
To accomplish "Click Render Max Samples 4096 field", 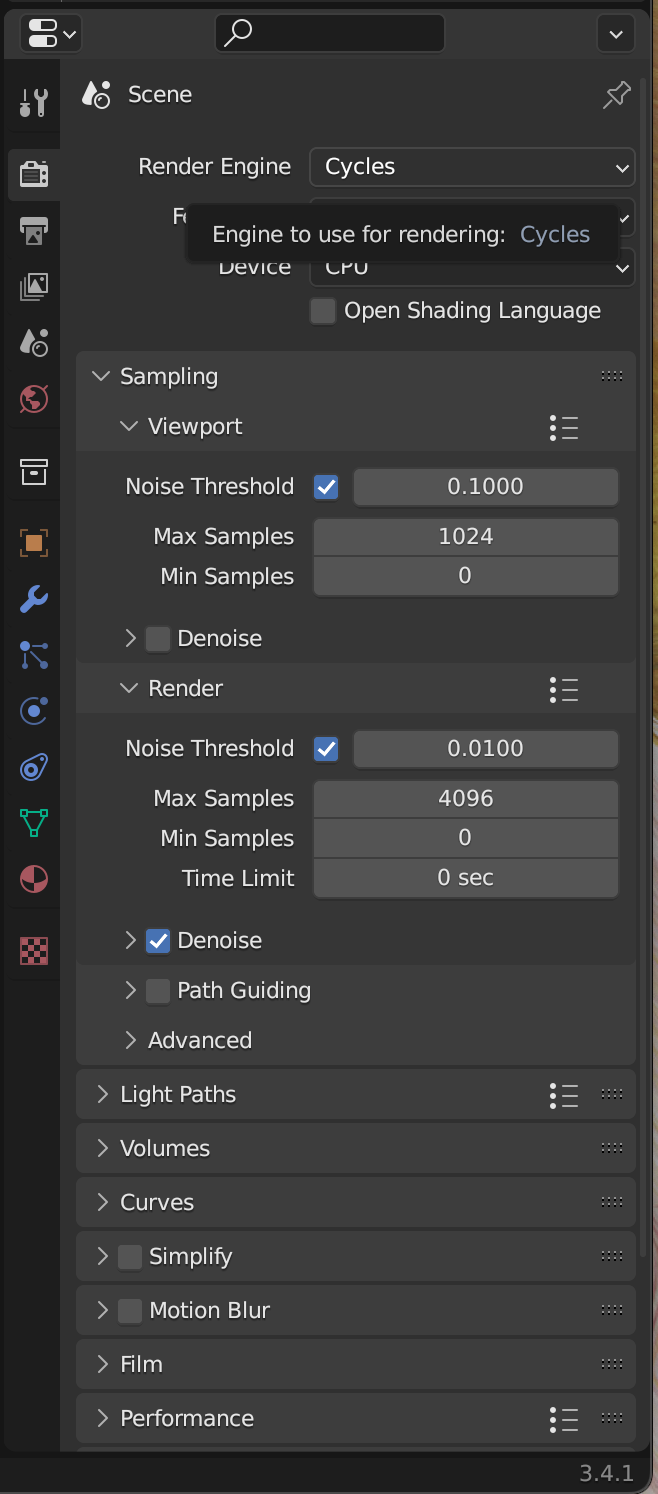I will [x=466, y=799].
